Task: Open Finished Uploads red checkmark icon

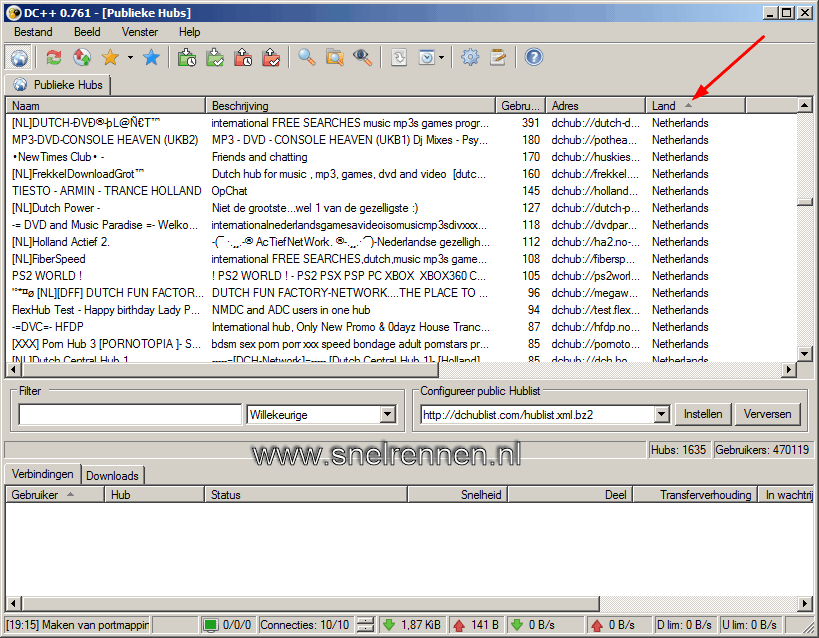Action: pyautogui.click(x=271, y=57)
